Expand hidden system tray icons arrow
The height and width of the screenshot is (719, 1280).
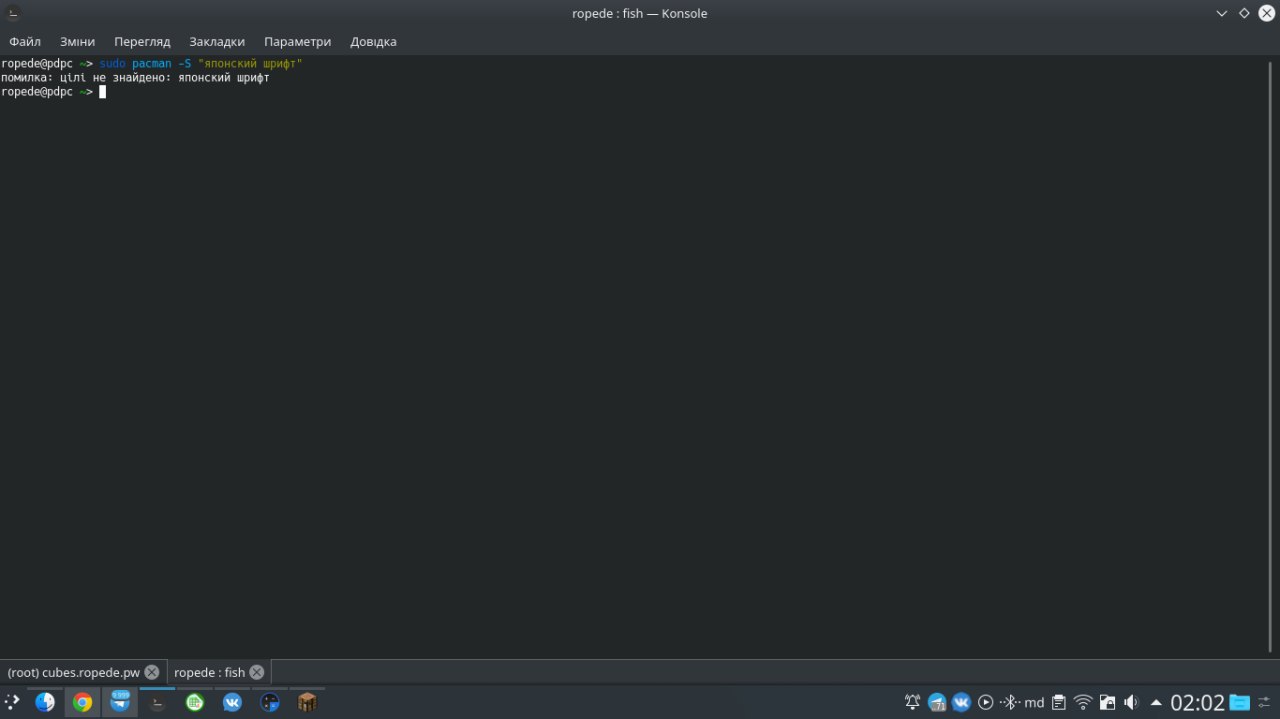coord(1156,702)
